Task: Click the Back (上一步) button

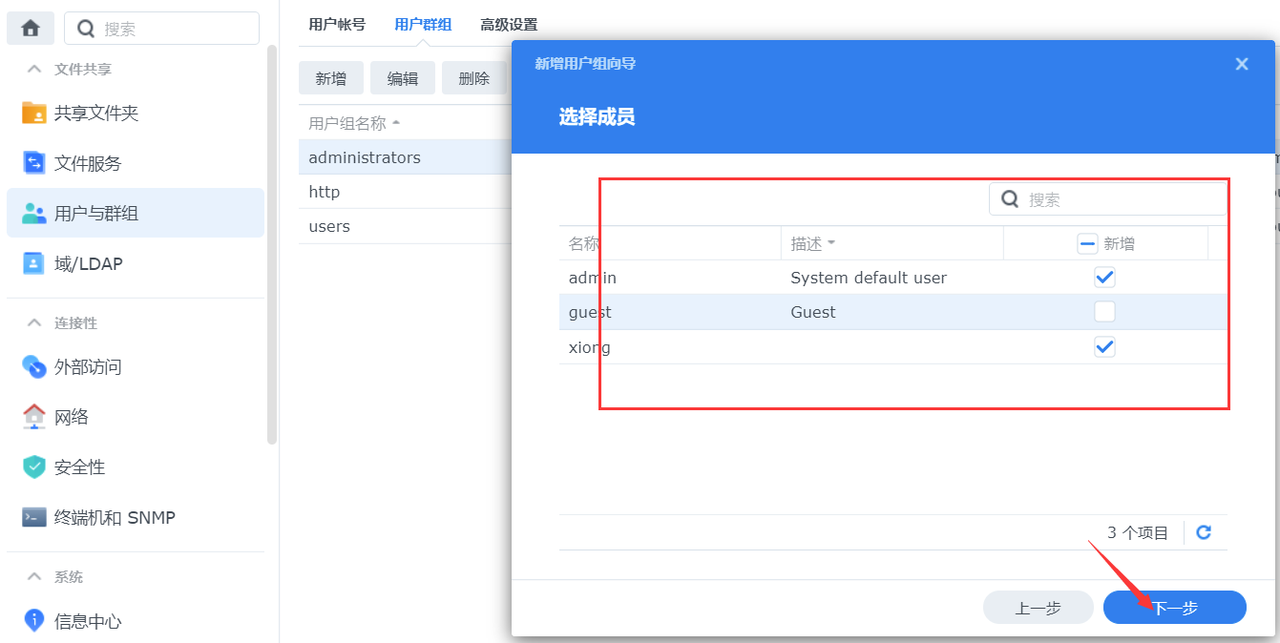Action: [x=1038, y=607]
